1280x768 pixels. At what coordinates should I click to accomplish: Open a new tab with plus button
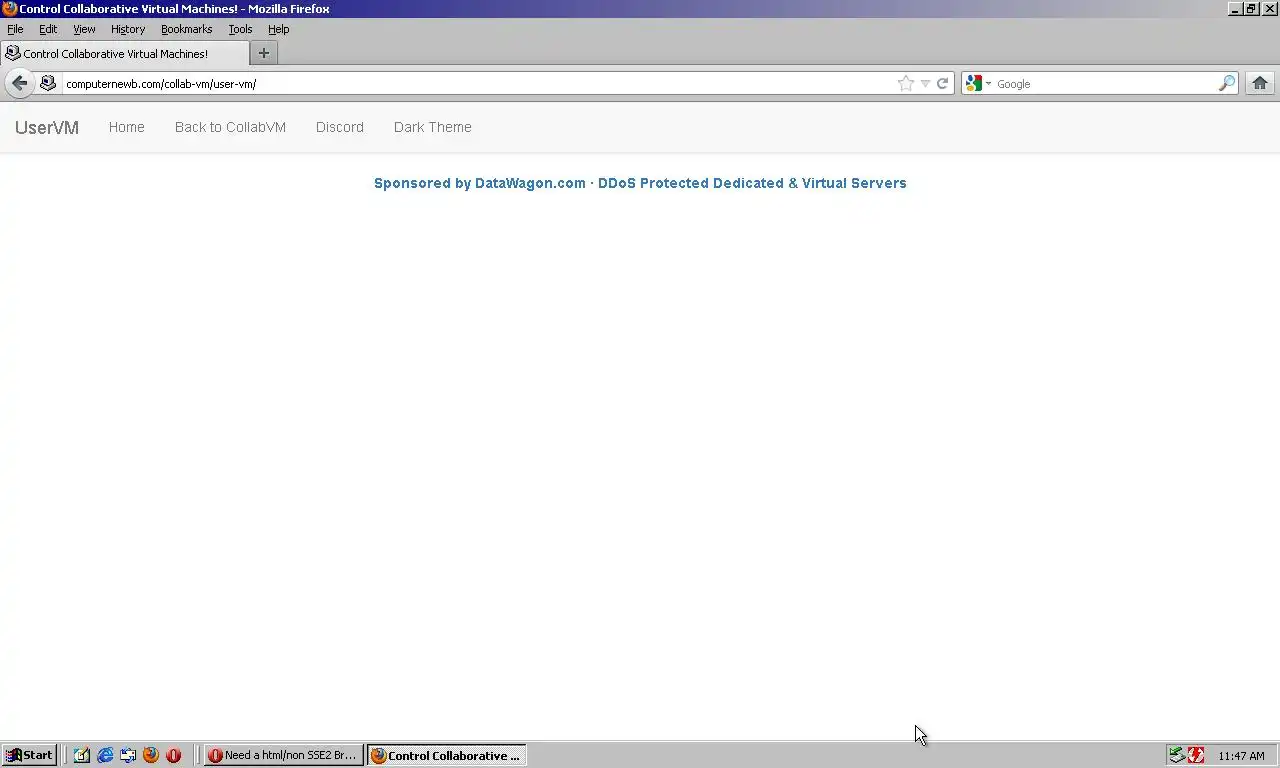click(264, 53)
